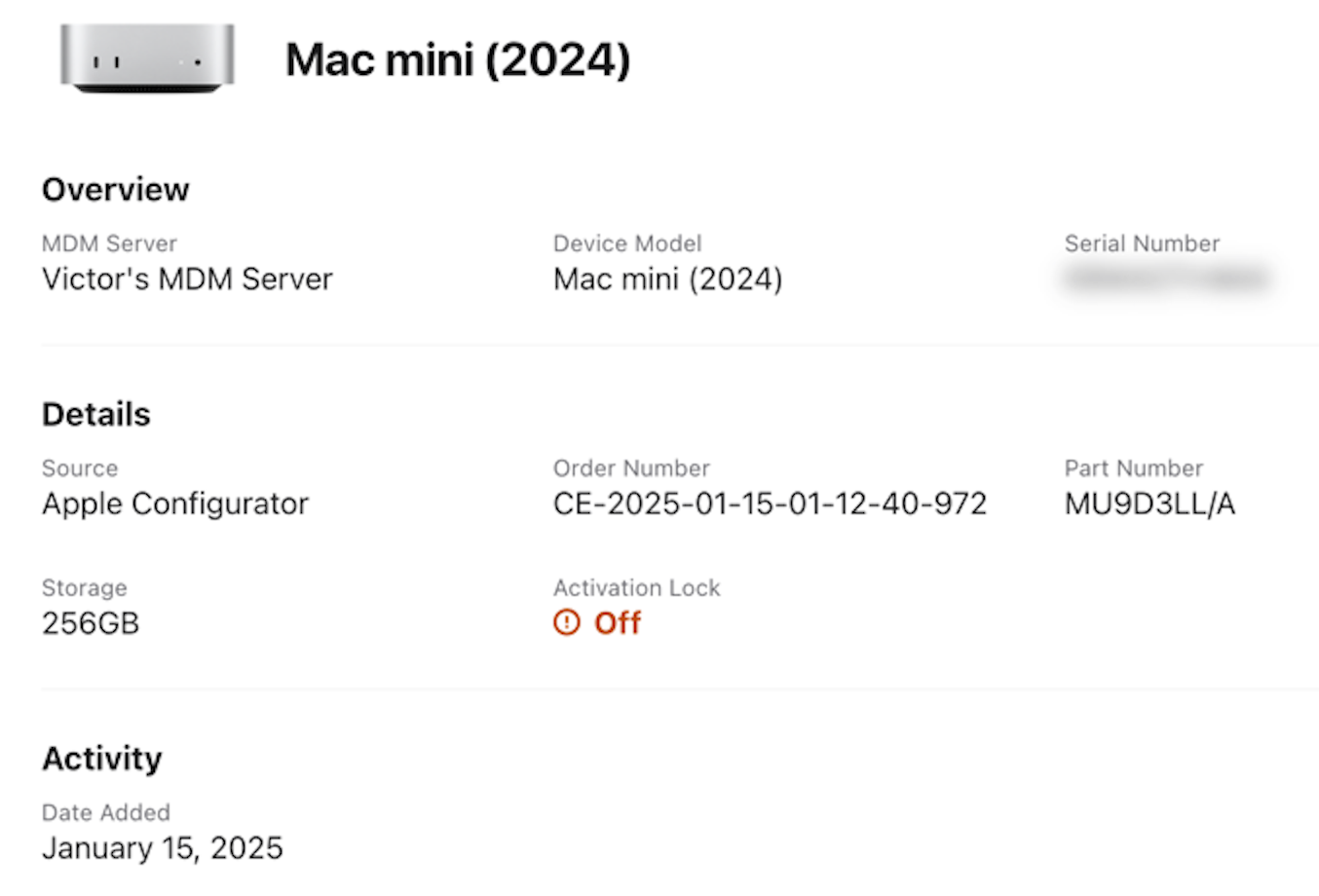The width and height of the screenshot is (1319, 896).
Task: Click the 'Details' section heading
Action: click(95, 414)
